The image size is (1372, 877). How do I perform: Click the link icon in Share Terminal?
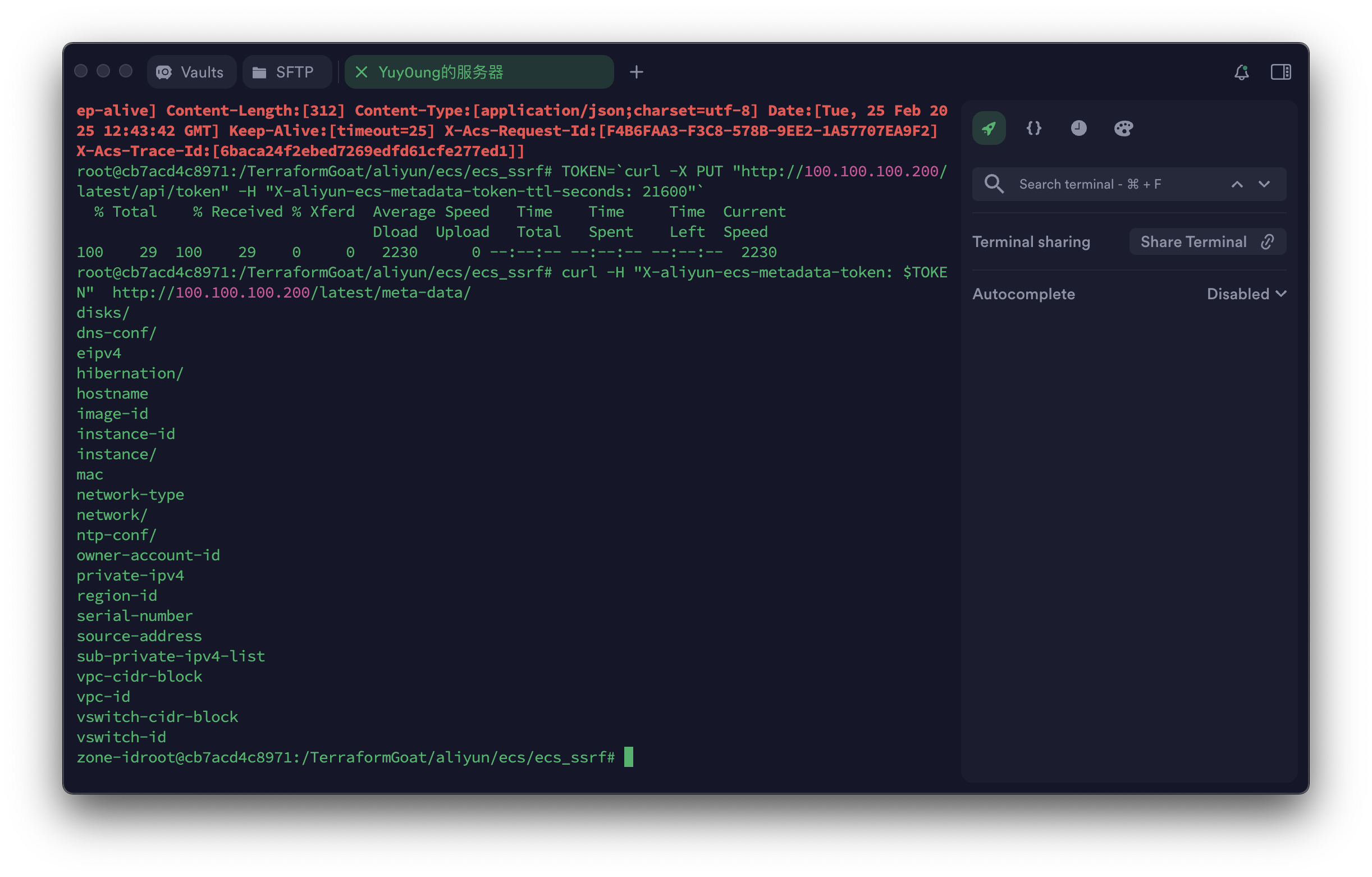click(1267, 241)
